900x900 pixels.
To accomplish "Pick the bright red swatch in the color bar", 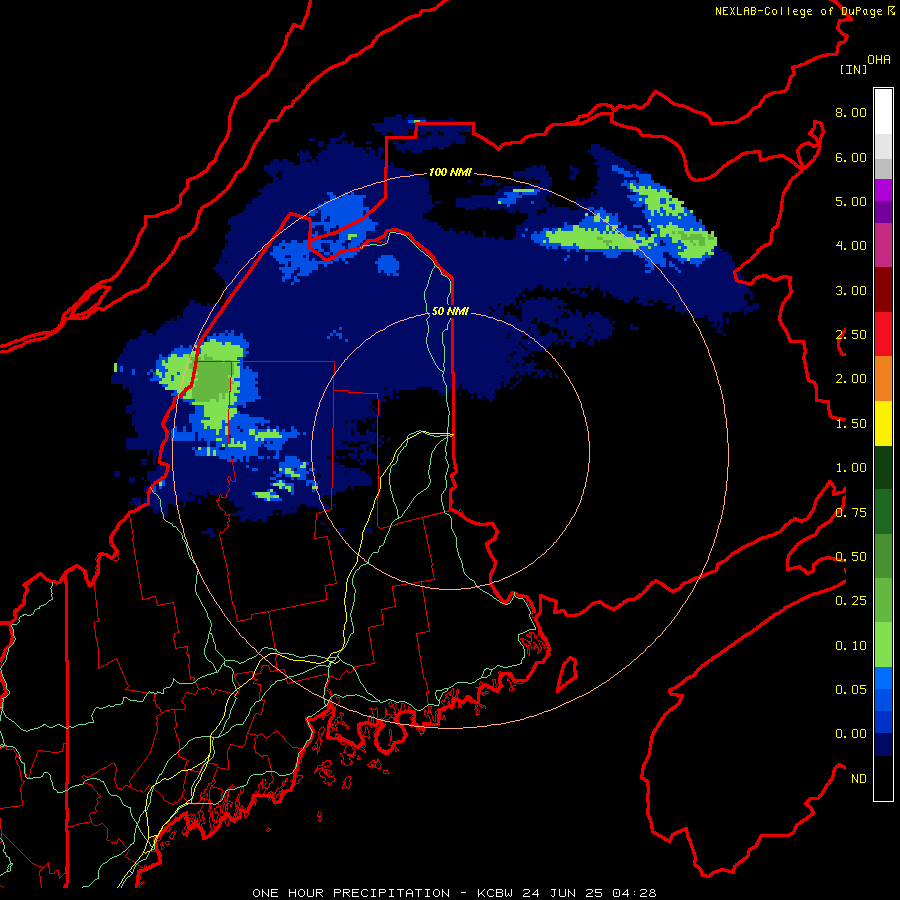I will [x=883, y=334].
